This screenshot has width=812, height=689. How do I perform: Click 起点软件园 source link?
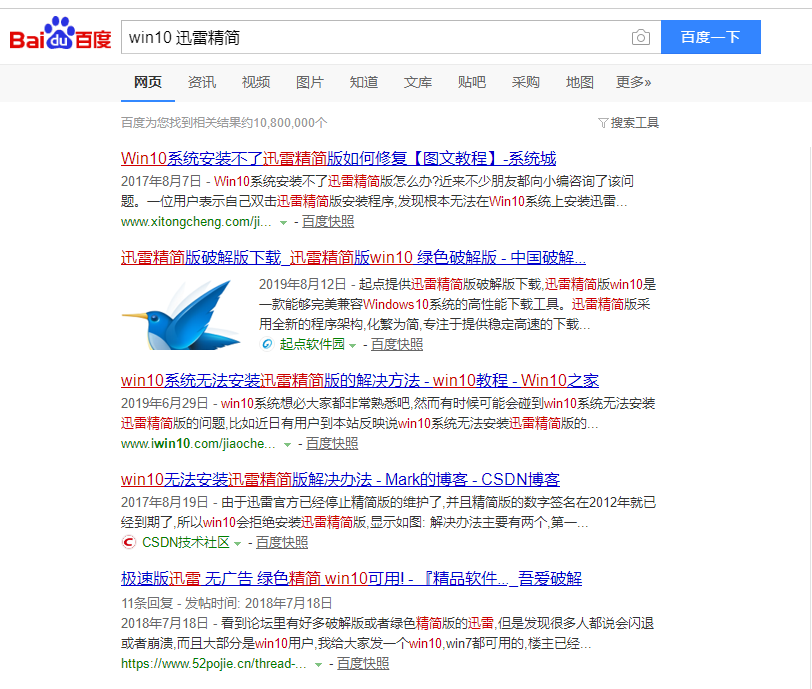(x=312, y=344)
